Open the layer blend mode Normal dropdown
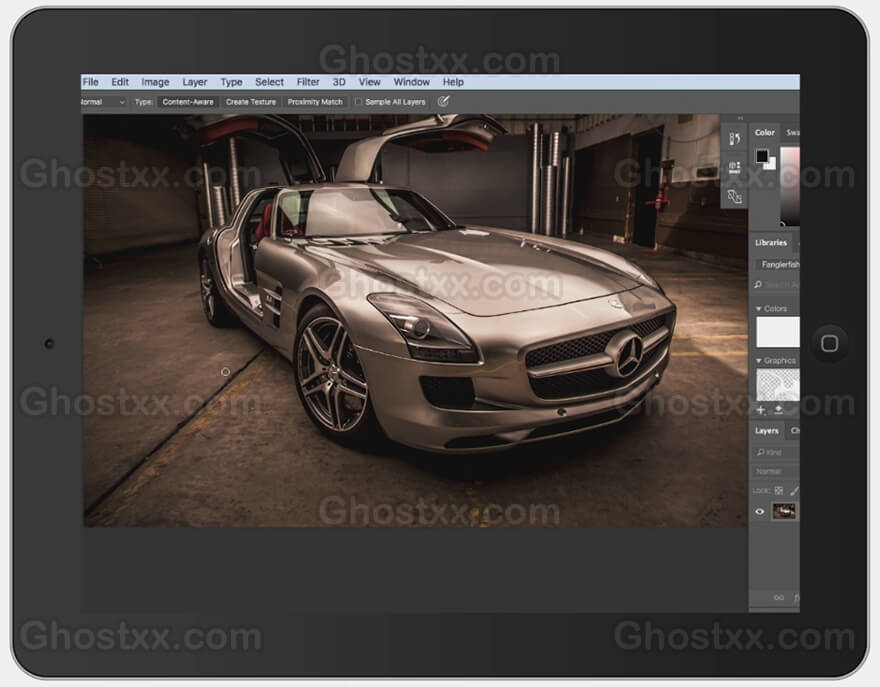880x687 pixels. [x=776, y=471]
